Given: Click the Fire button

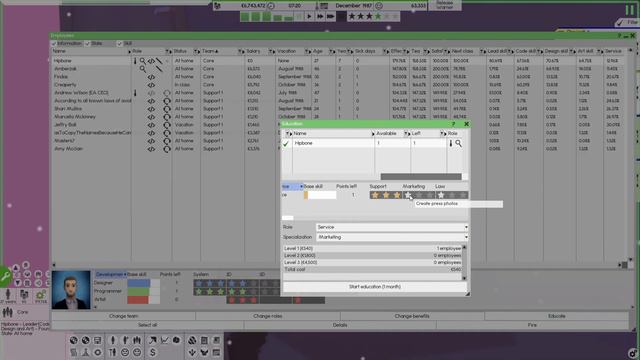Looking at the screenshot, I should (532, 325).
